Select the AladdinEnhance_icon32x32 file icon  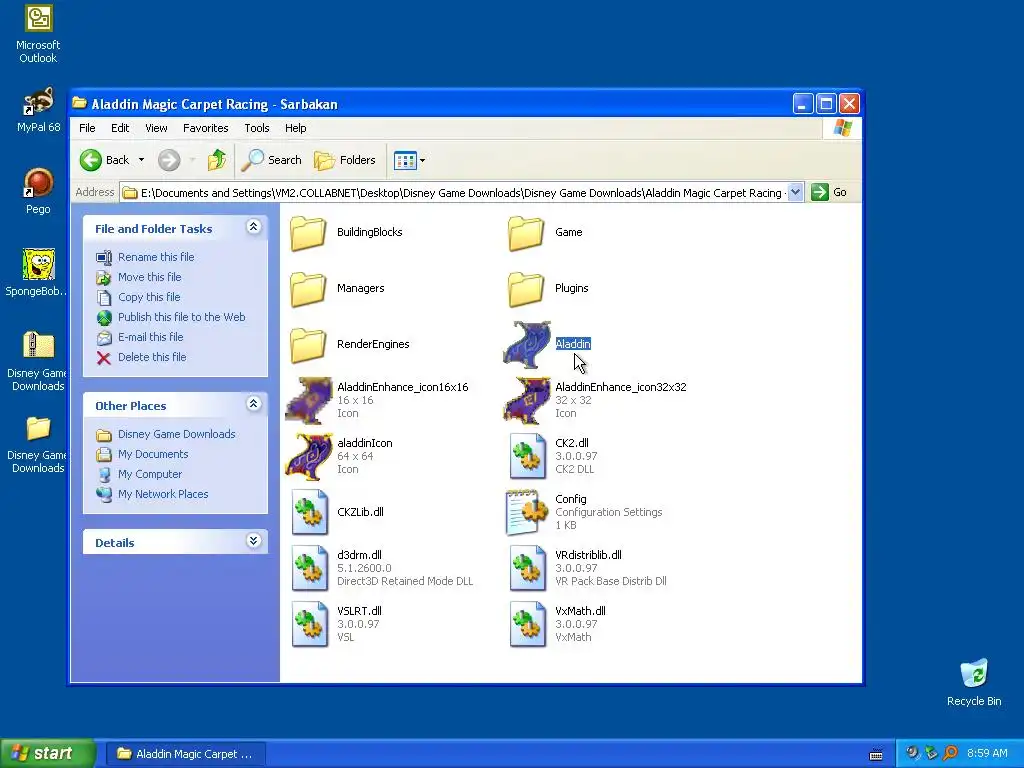(527, 400)
